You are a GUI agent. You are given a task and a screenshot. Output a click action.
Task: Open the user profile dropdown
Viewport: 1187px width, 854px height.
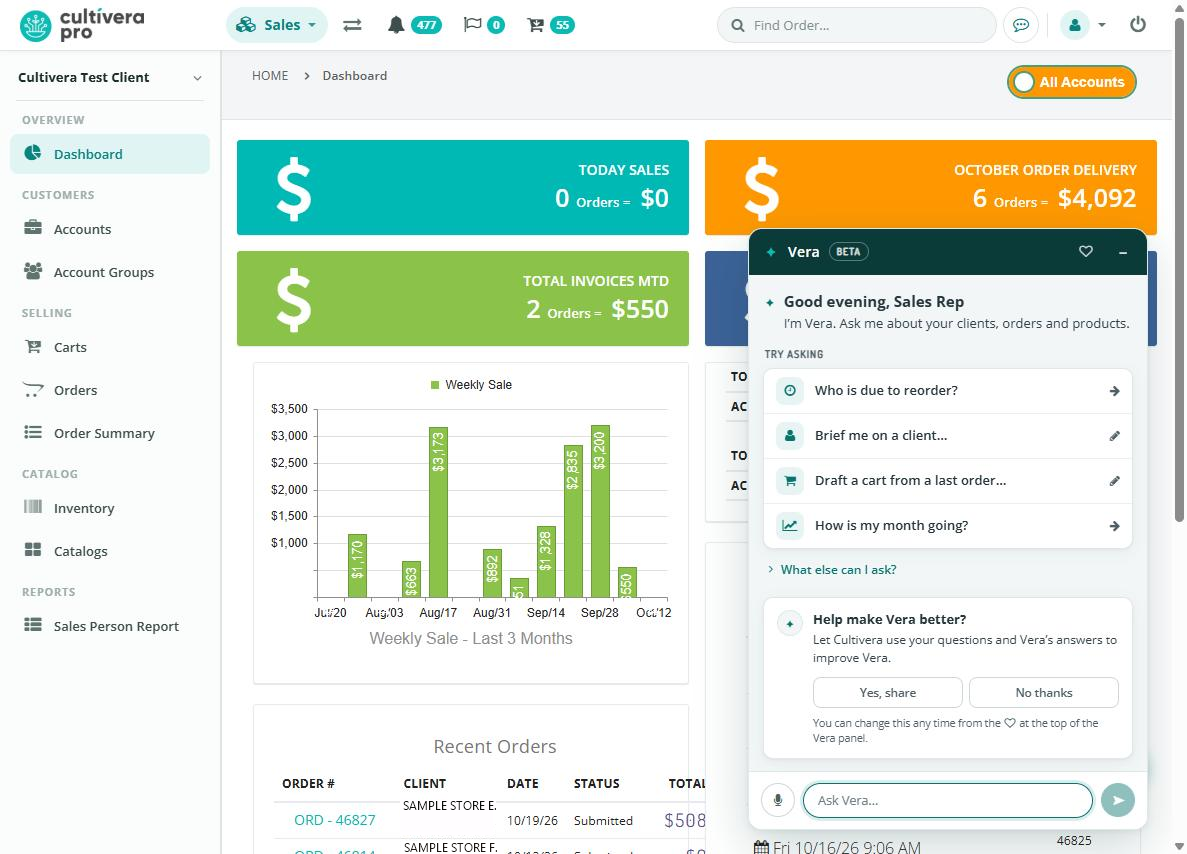[x=1083, y=25]
